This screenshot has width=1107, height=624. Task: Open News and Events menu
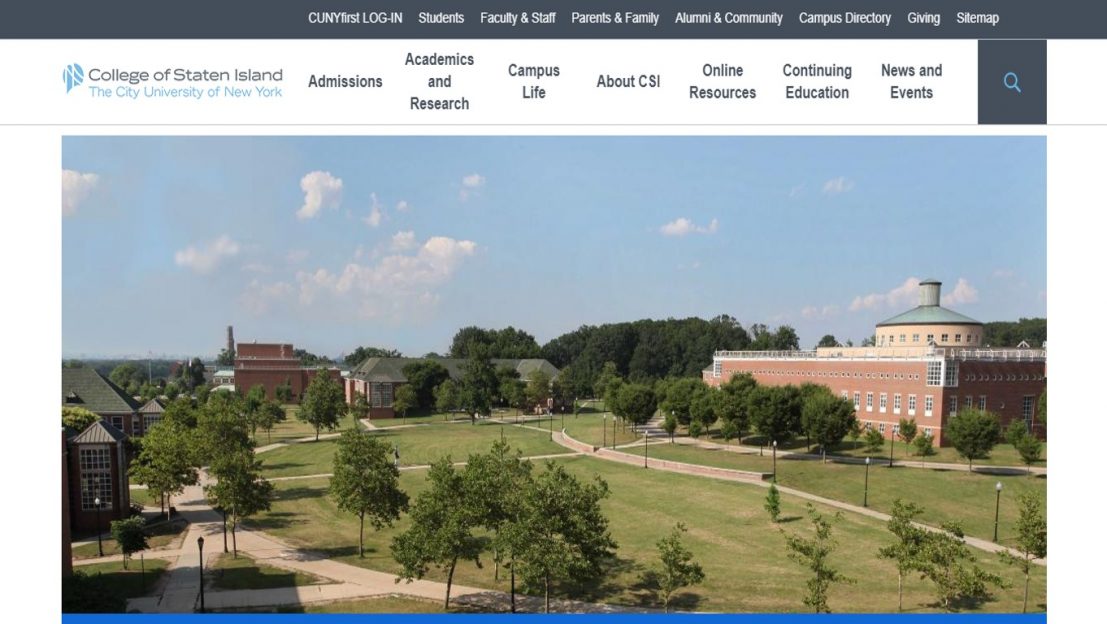coord(911,82)
